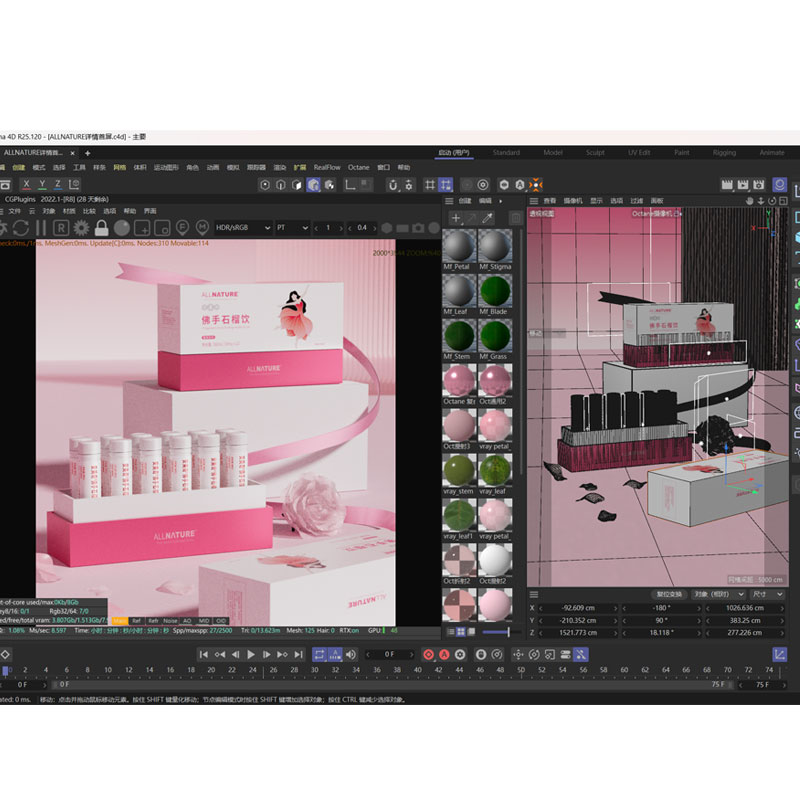Open the PT kernel dropdown
The height and width of the screenshot is (800, 800).
292,228
